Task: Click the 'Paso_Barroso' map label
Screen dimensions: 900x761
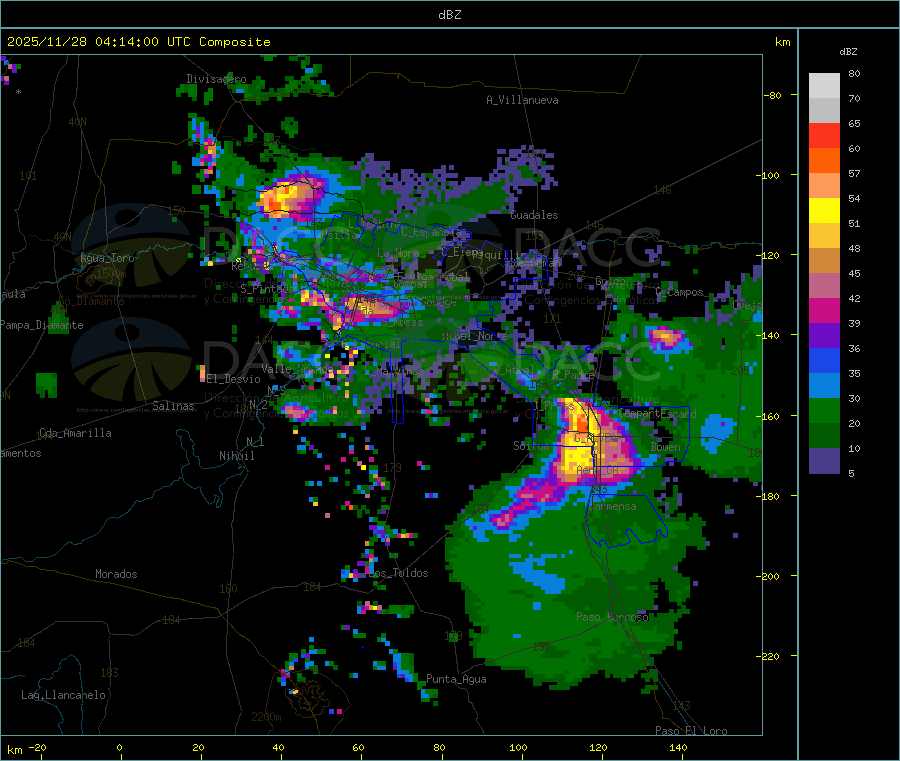Action: (x=612, y=617)
